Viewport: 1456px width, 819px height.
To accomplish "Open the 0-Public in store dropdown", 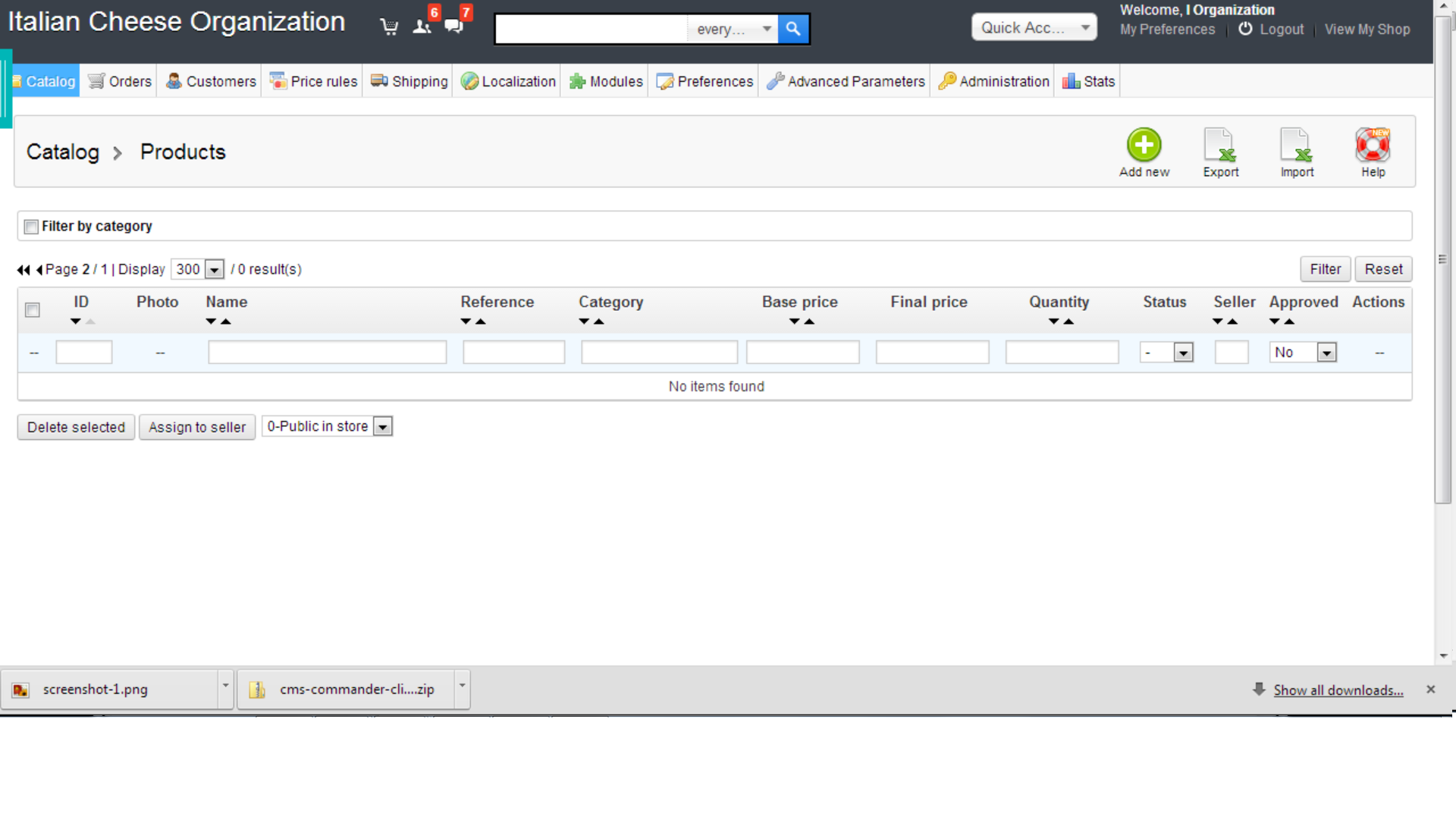I will click(x=327, y=427).
